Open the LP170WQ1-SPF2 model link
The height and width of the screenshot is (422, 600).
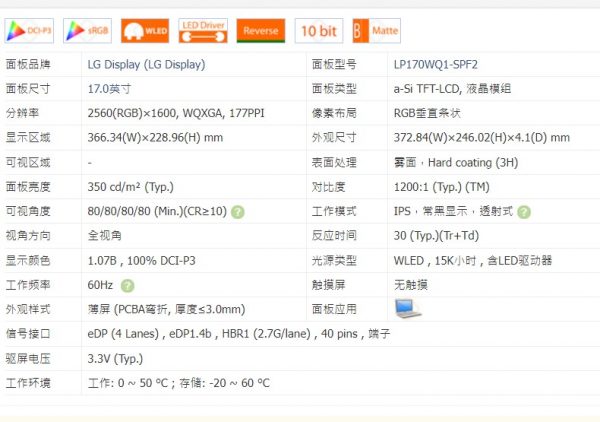(436, 64)
